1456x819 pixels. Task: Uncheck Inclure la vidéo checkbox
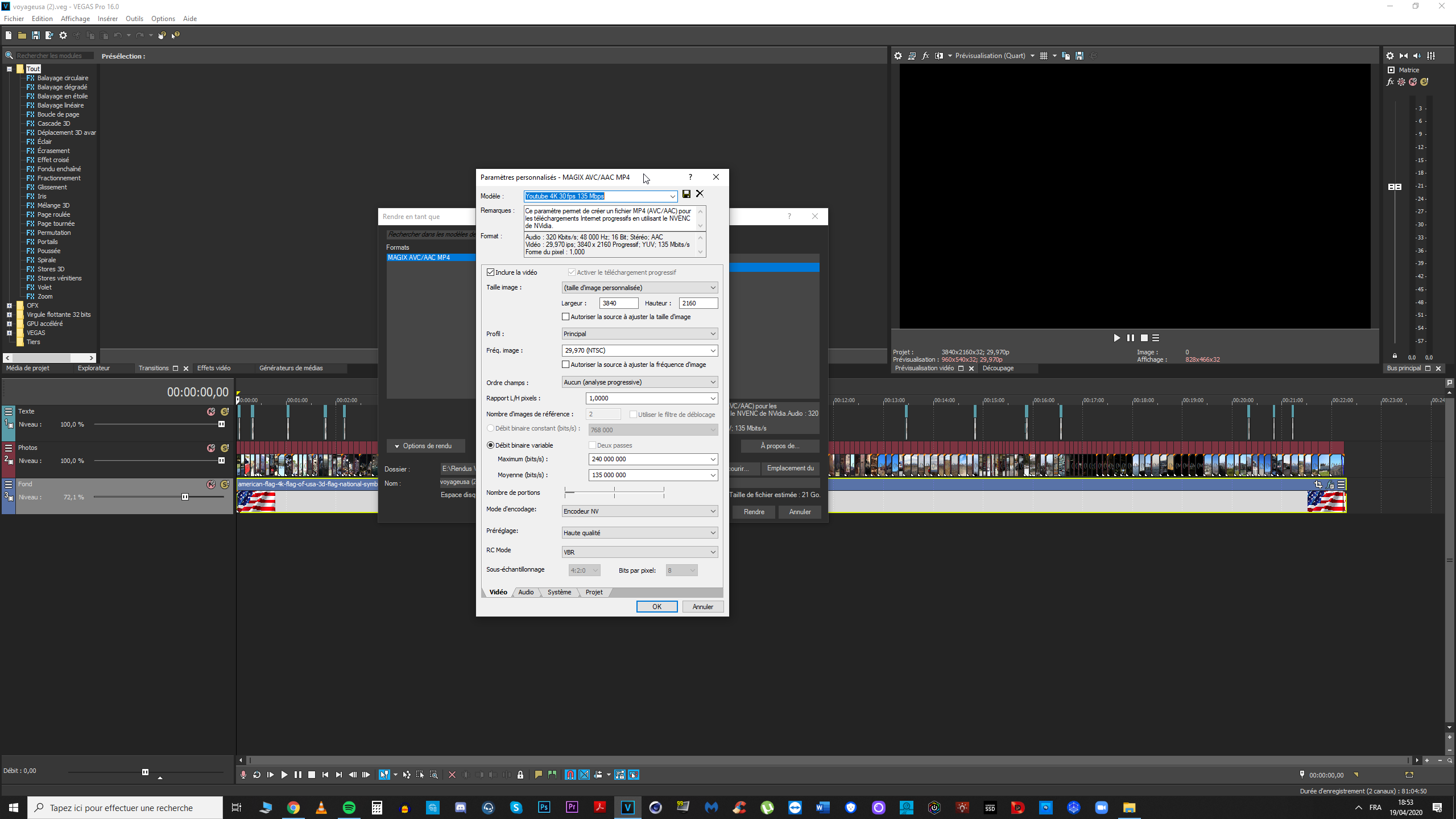(491, 272)
